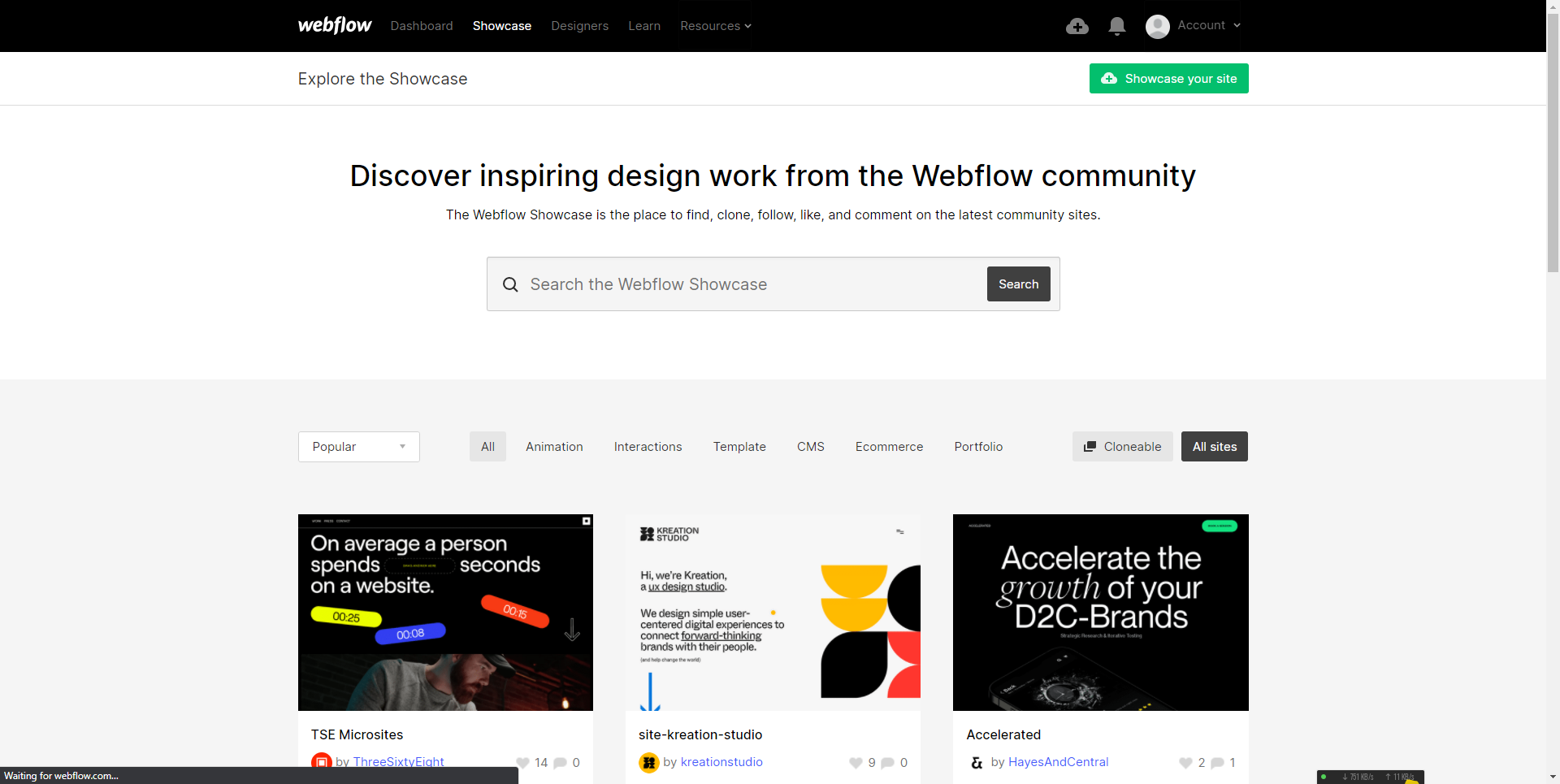Screen dimensions: 1560x784
Task: Click kreationstudio's yellow avatar icon
Action: 649,763
